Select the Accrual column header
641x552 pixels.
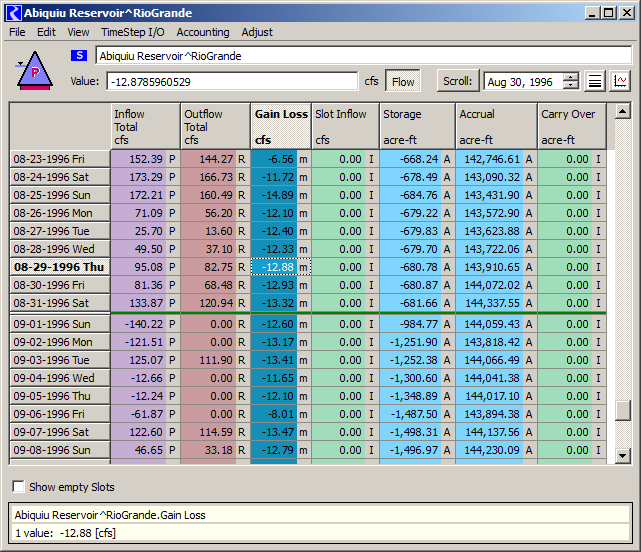[496, 126]
